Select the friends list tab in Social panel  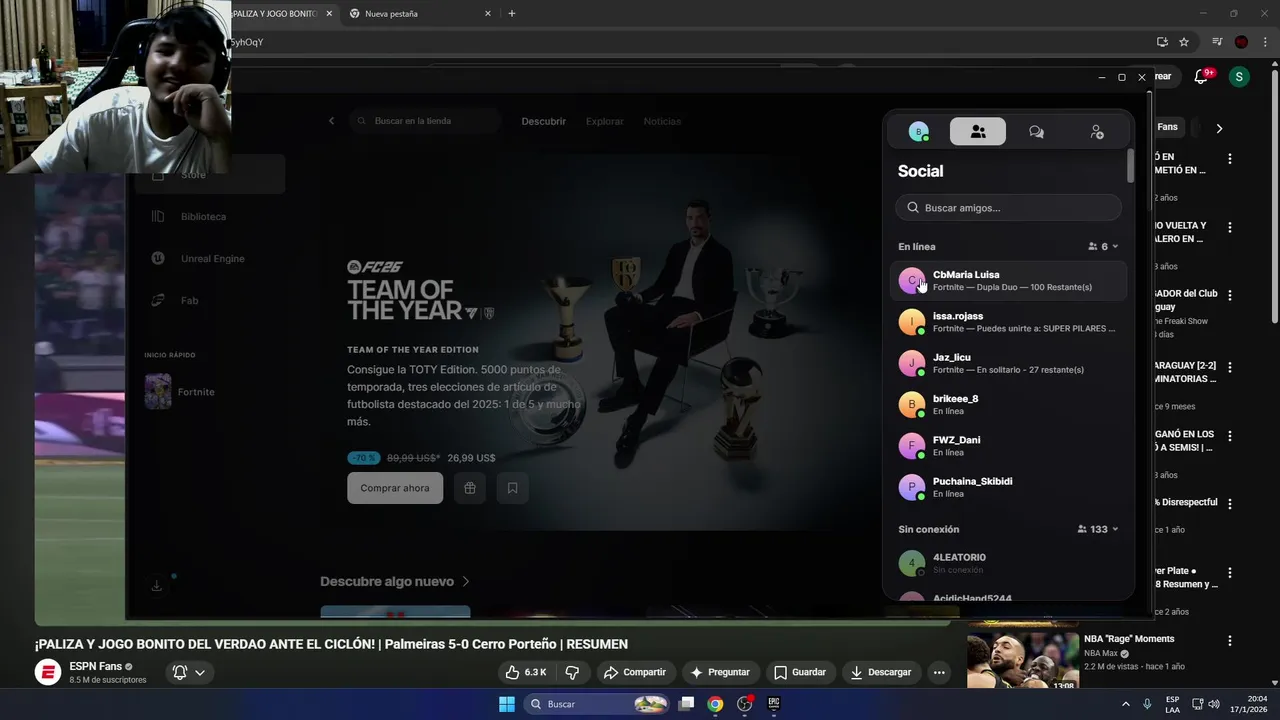[978, 132]
